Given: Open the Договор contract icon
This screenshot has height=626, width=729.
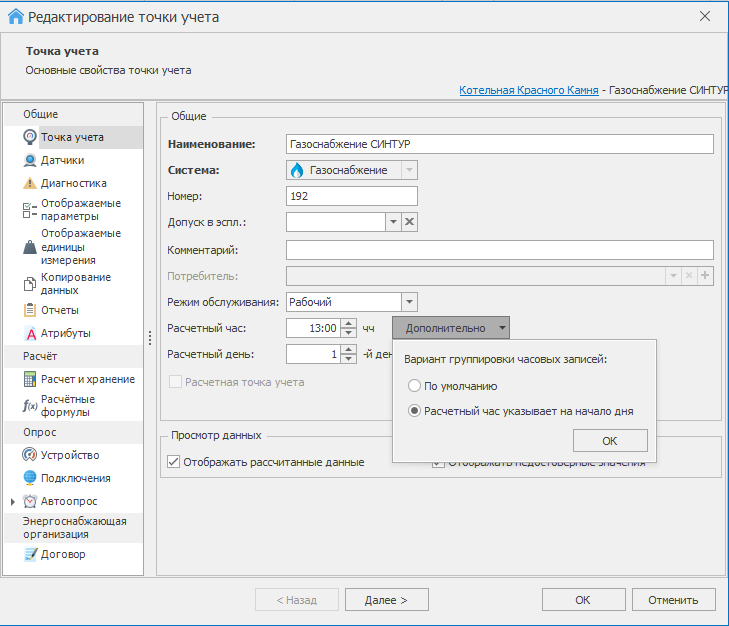Looking at the screenshot, I should pyautogui.click(x=30, y=554).
